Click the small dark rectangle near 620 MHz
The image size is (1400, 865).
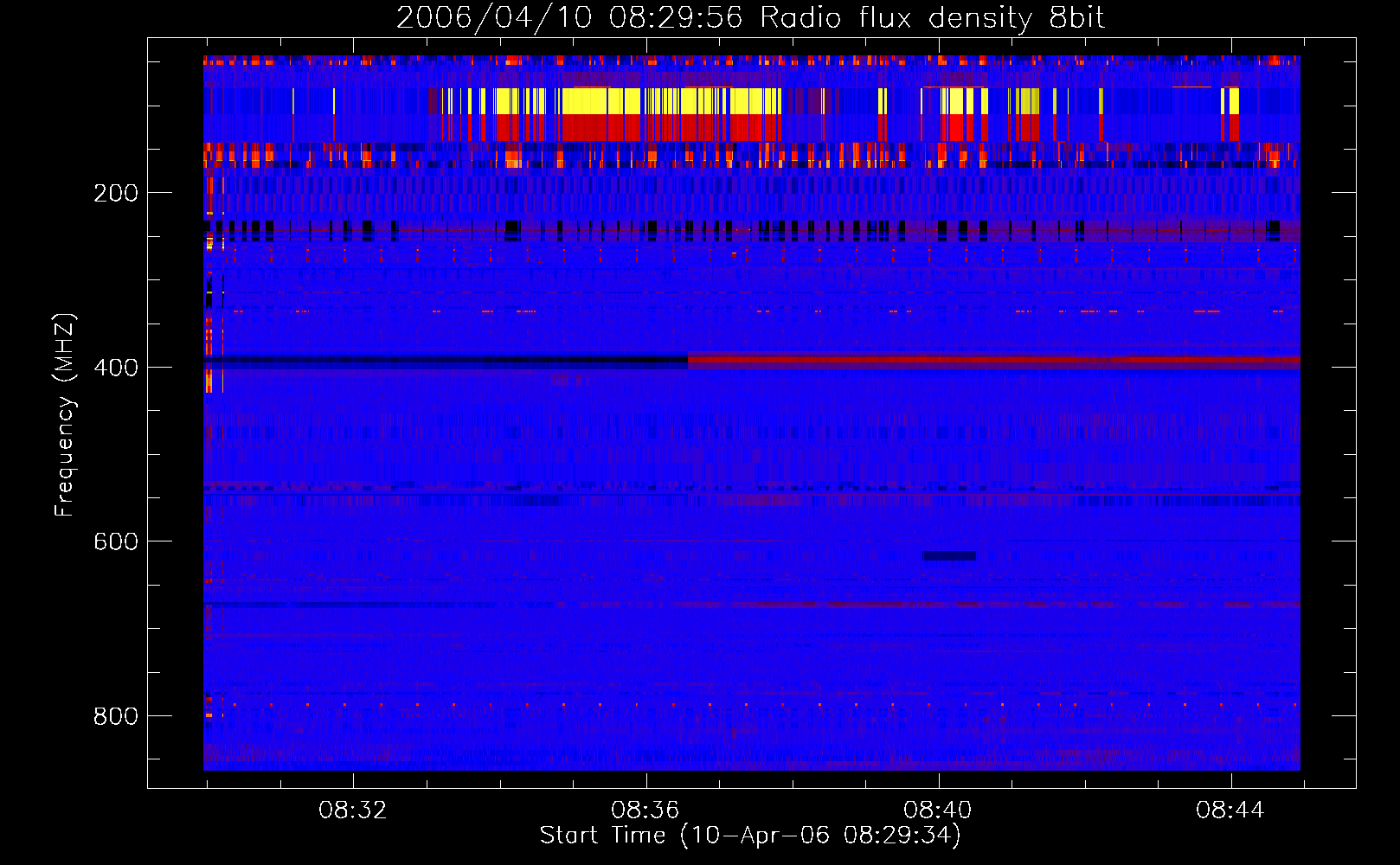(x=949, y=556)
